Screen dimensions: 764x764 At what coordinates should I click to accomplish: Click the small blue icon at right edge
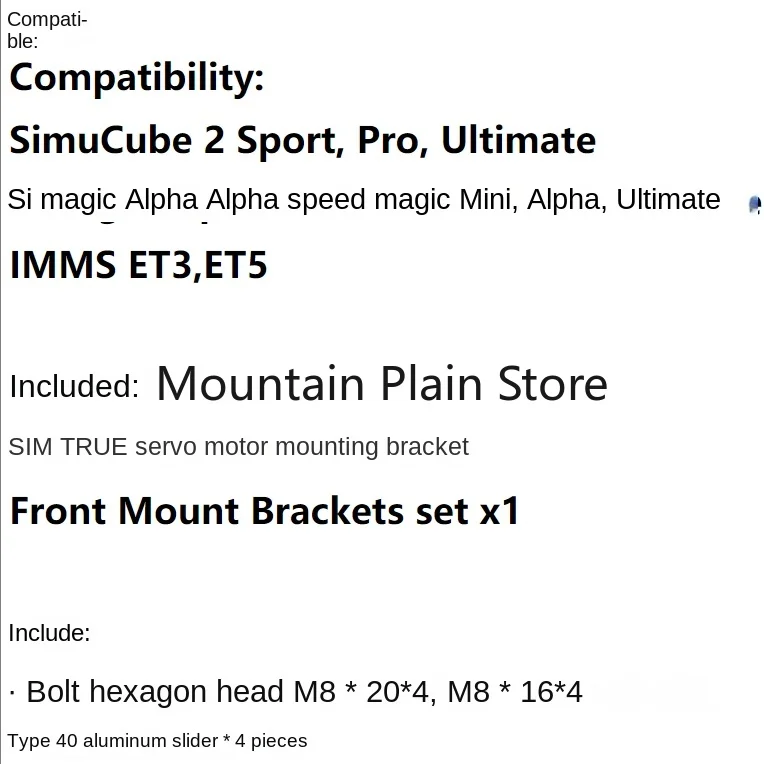click(755, 205)
